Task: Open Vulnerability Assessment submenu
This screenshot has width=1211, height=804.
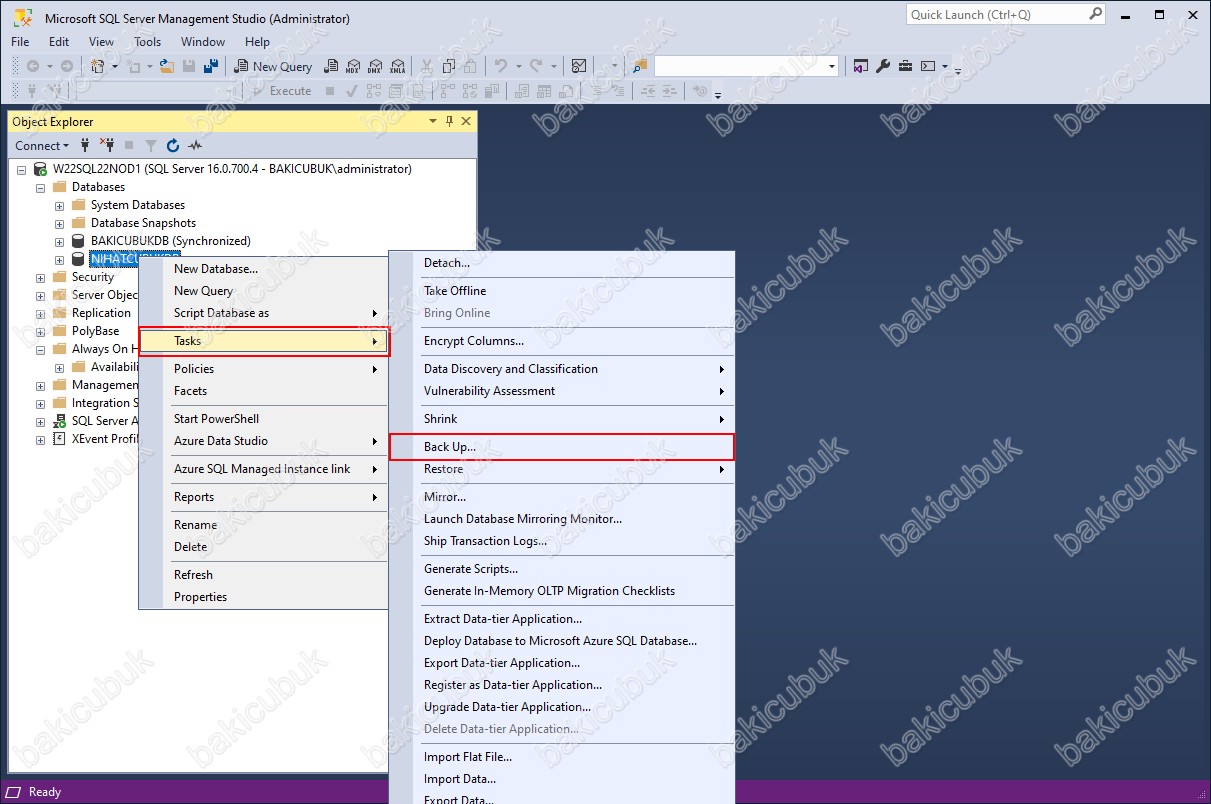Action: click(x=562, y=391)
